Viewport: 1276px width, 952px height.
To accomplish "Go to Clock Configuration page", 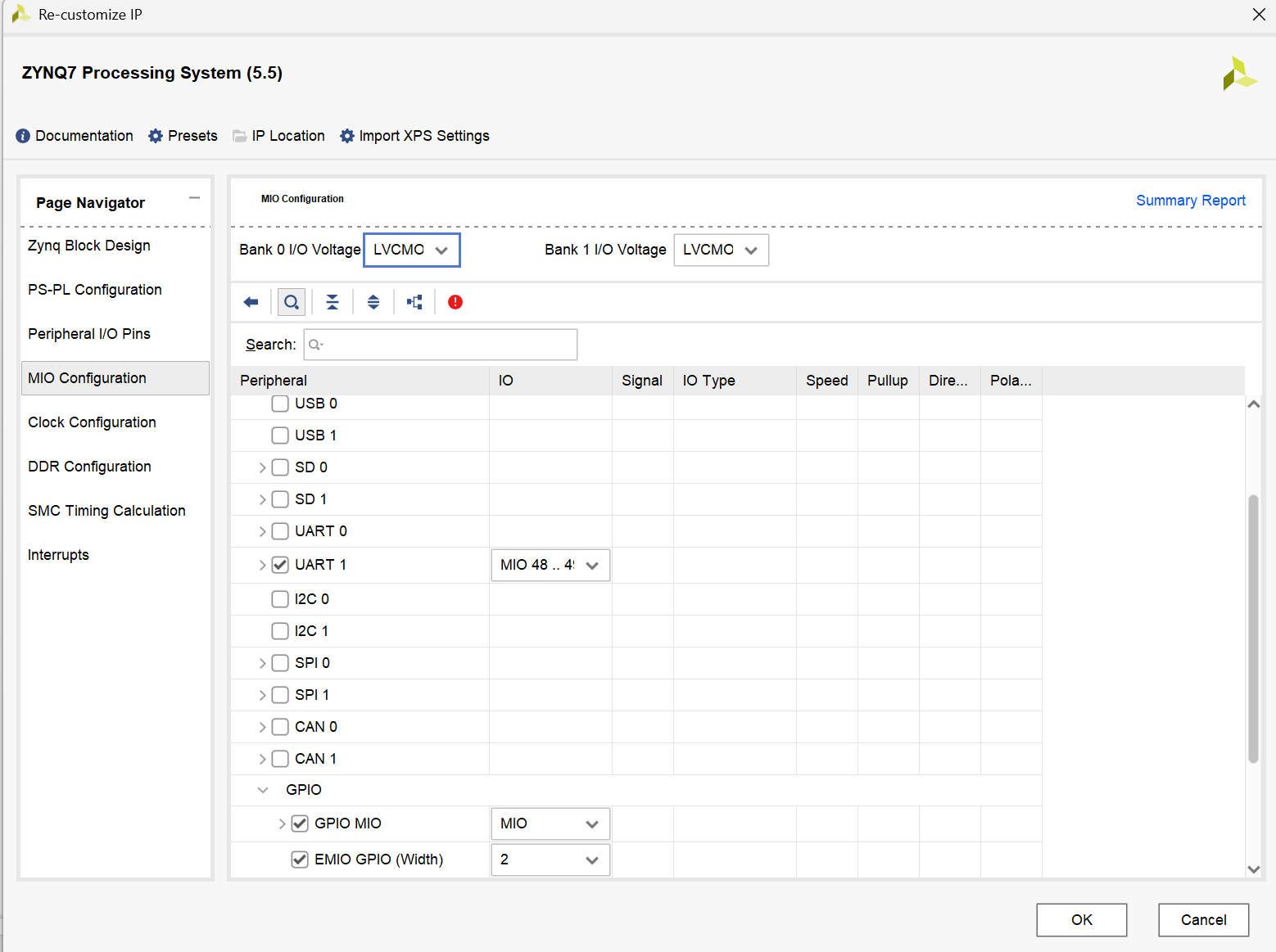I will [x=92, y=422].
